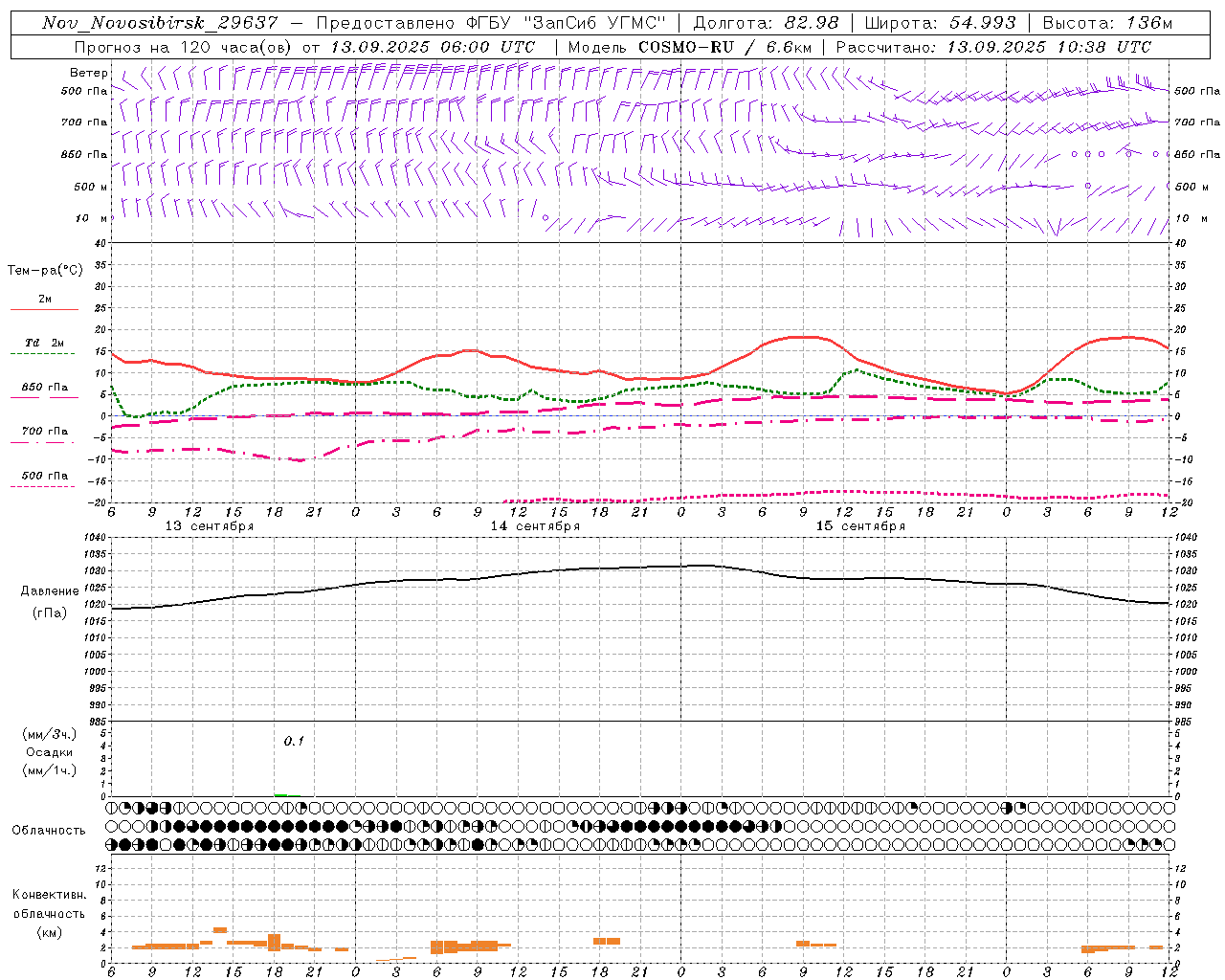Click the 'Давление' pressure label

[x=50, y=591]
